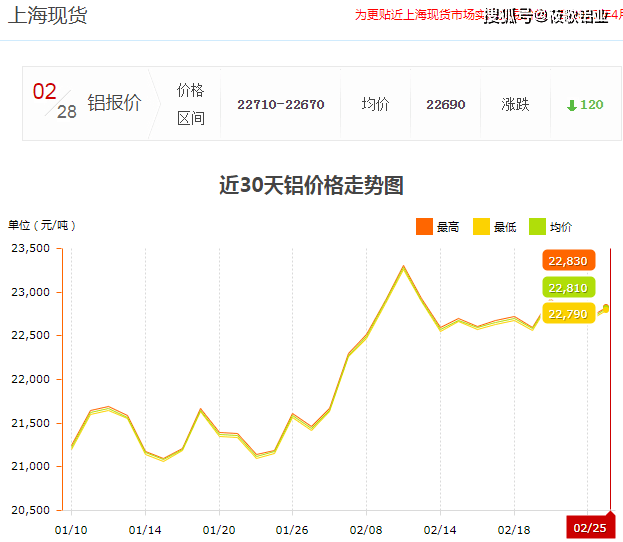Click the 23,500 y-axis label
Viewport: 623px width, 542px height.
[x=31, y=248]
